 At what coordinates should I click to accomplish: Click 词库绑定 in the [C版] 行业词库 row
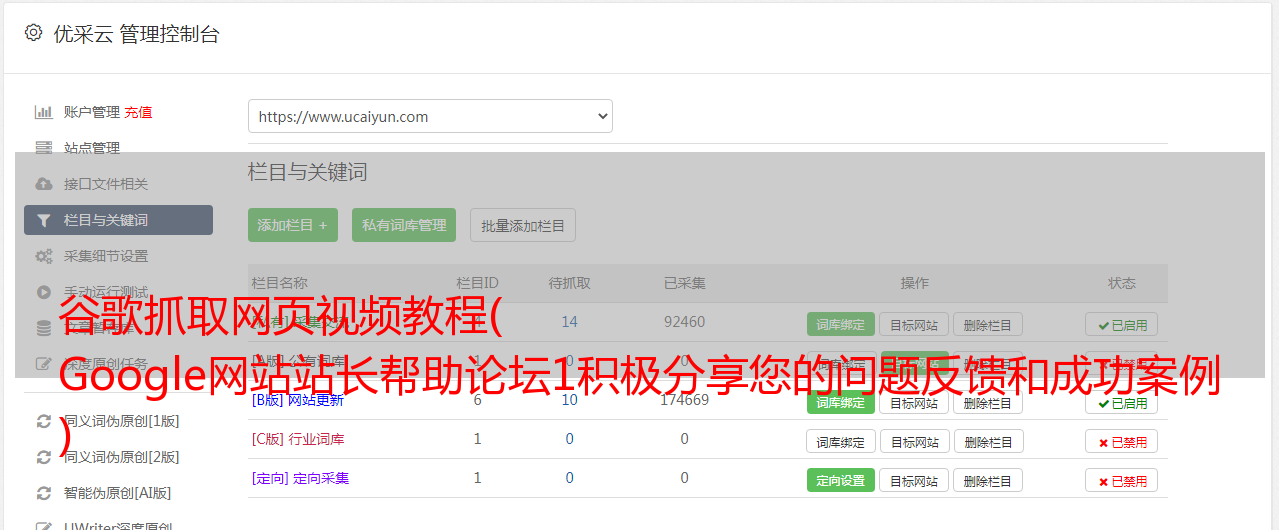[841, 441]
